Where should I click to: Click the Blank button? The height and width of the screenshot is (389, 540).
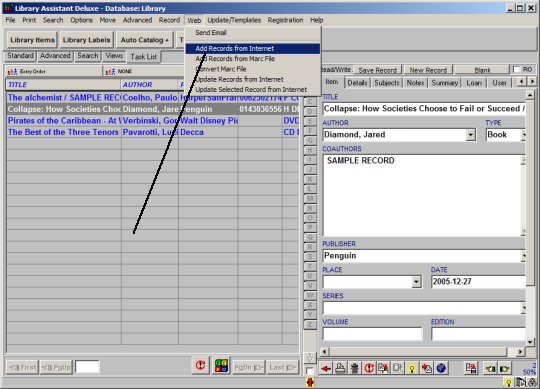tap(482, 70)
